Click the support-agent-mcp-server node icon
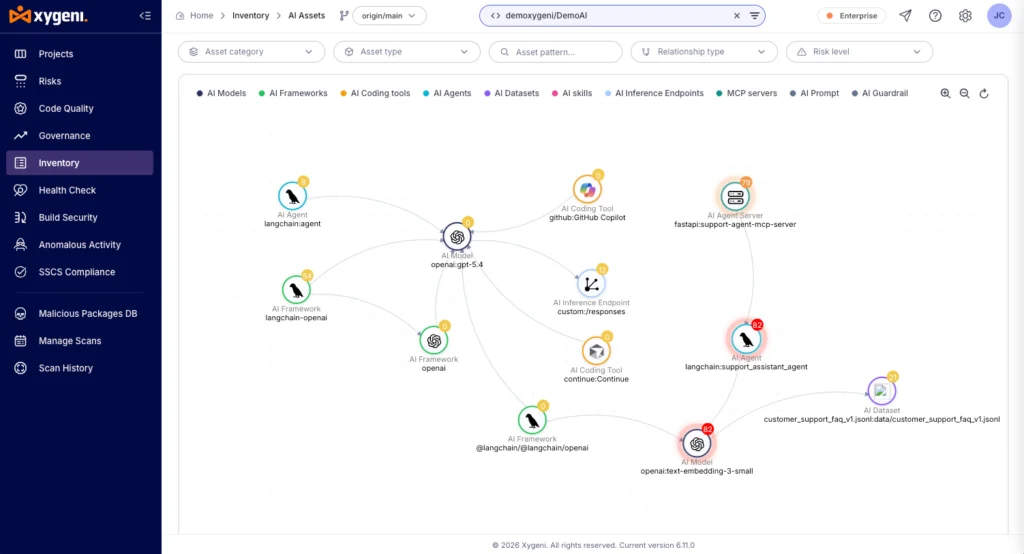Image resolution: width=1024 pixels, height=554 pixels. click(735, 197)
